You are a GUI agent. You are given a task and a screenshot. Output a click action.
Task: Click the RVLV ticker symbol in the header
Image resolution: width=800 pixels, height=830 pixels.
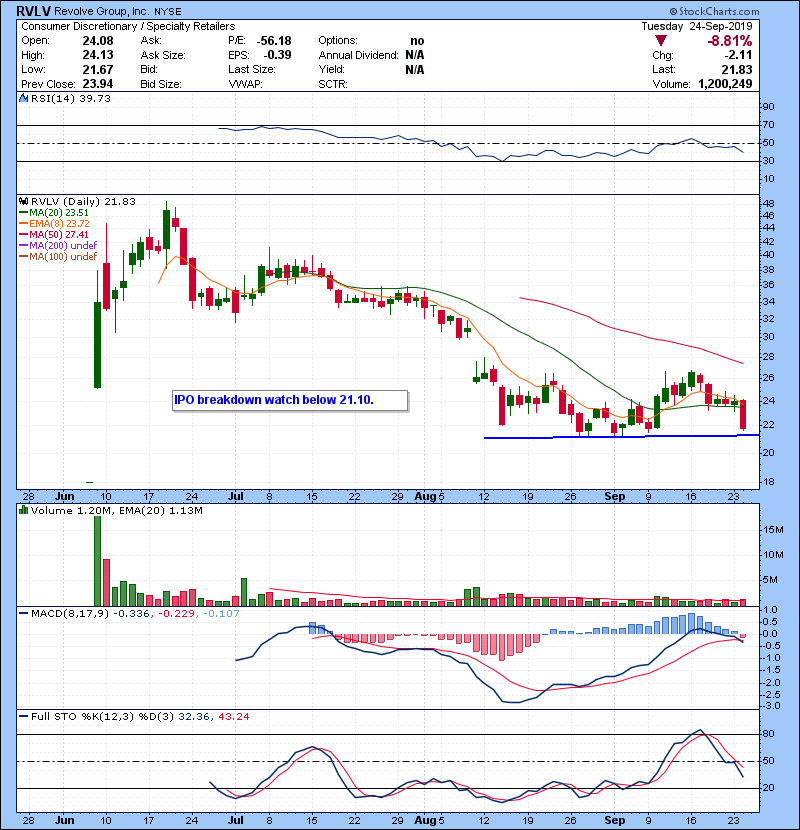tap(33, 11)
